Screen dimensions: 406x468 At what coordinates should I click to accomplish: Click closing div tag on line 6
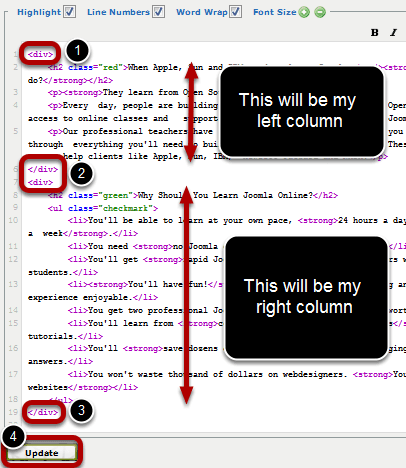[x=43, y=169]
